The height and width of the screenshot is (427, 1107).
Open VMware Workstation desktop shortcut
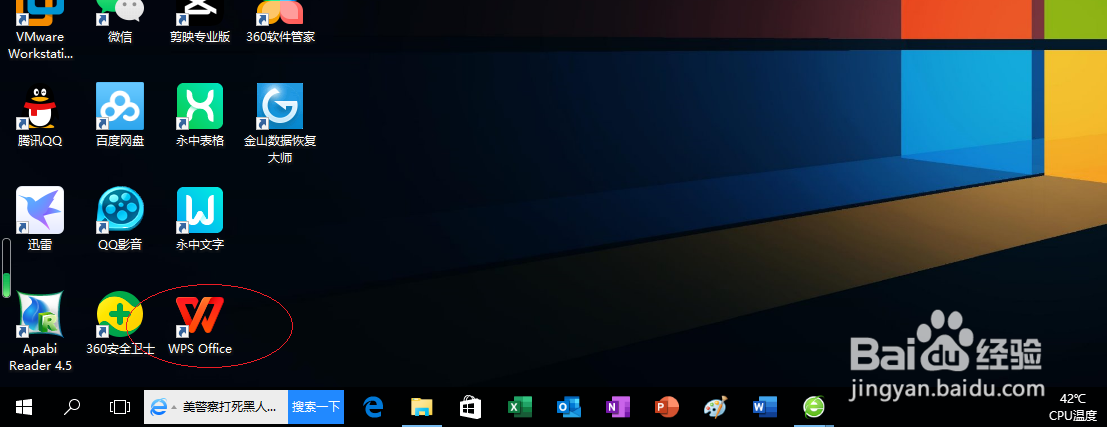click(x=40, y=27)
